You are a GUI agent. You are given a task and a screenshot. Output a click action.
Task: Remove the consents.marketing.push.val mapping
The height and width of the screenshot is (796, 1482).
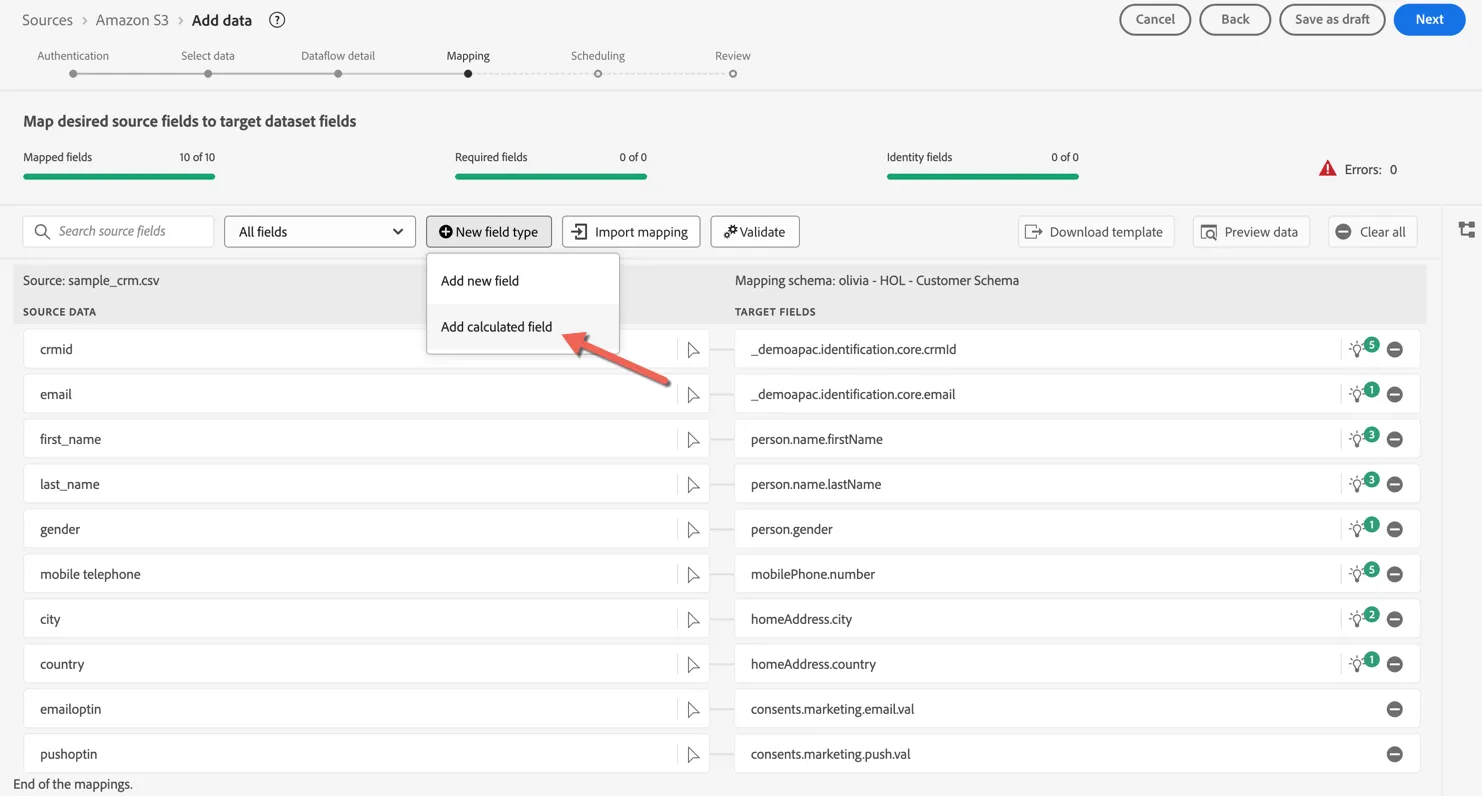pos(1395,755)
